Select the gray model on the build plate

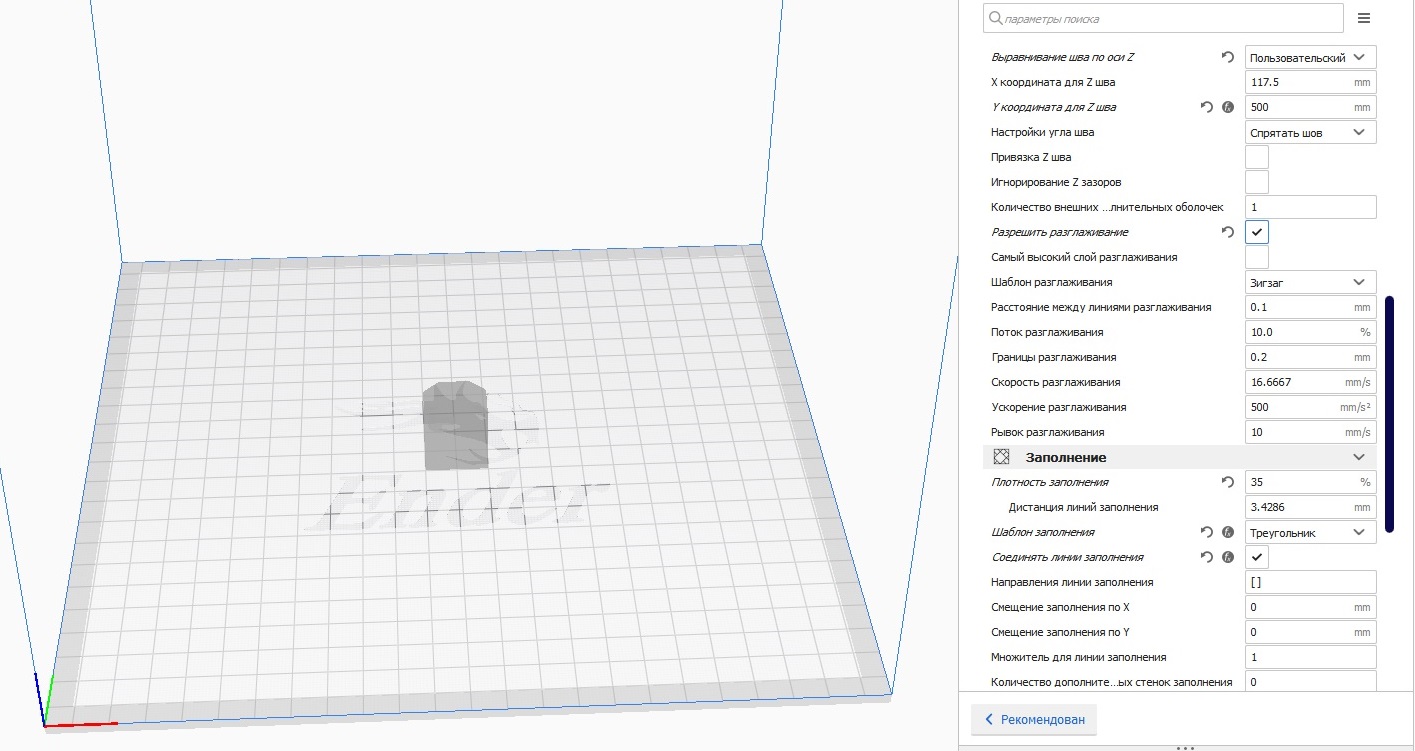455,425
